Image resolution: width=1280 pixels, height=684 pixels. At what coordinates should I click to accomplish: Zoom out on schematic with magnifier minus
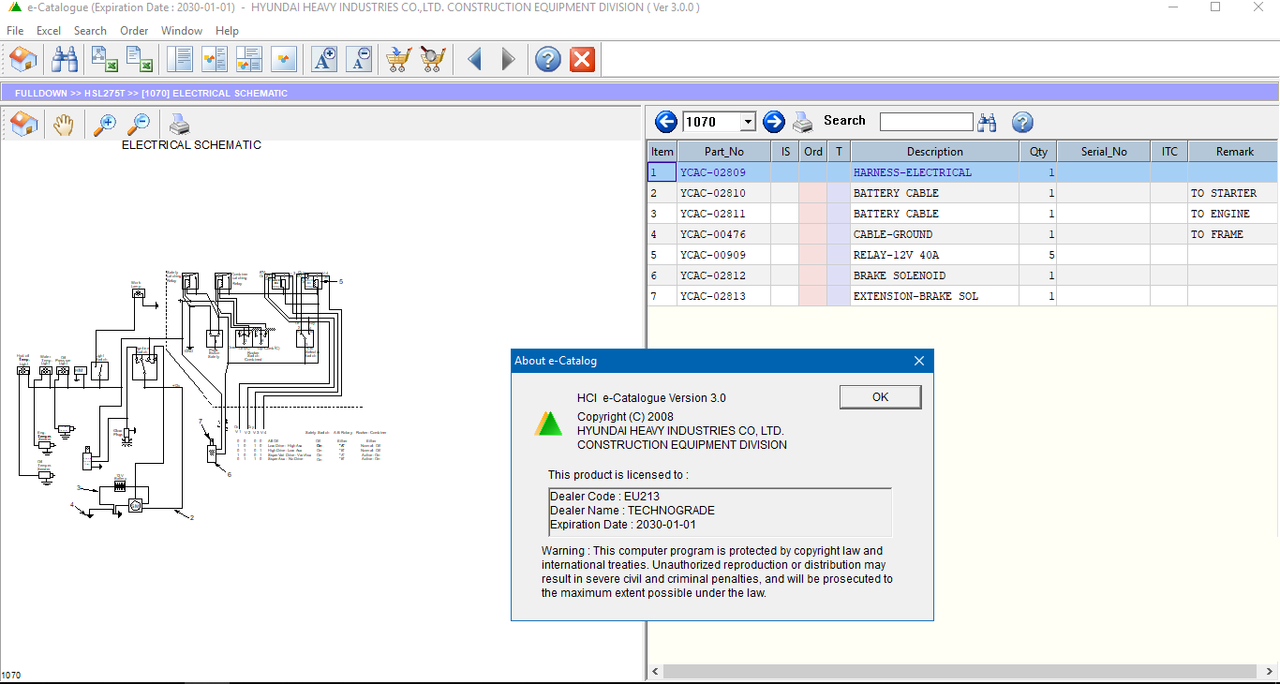[139, 125]
